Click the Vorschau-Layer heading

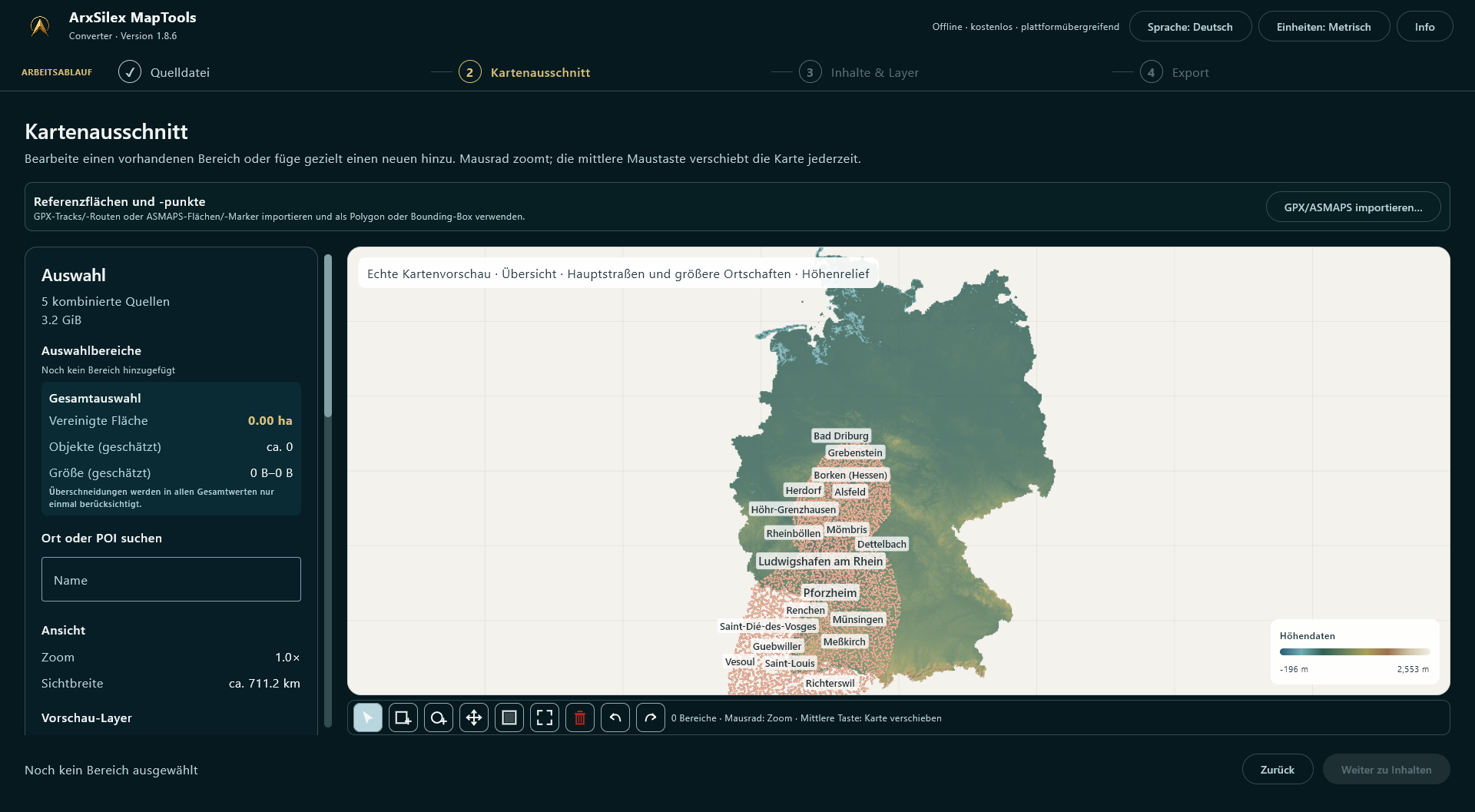87,718
